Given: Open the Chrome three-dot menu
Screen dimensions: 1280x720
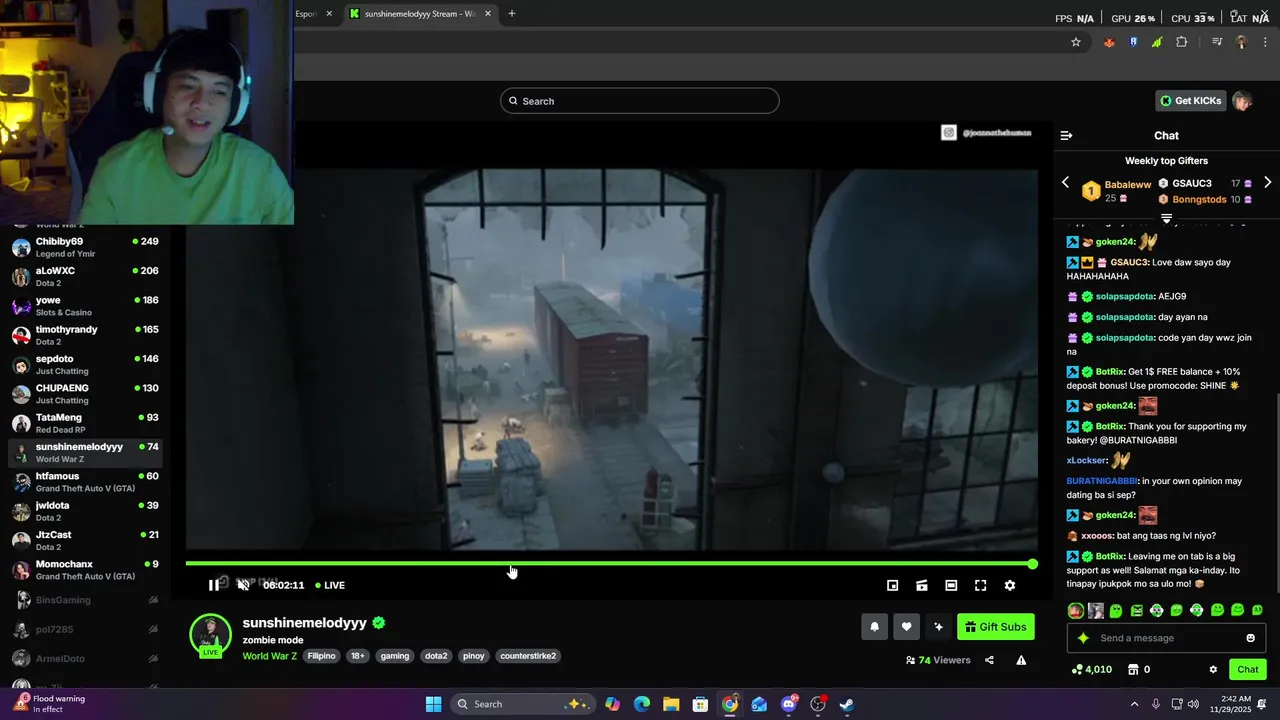Looking at the screenshot, I should coord(1266,42).
